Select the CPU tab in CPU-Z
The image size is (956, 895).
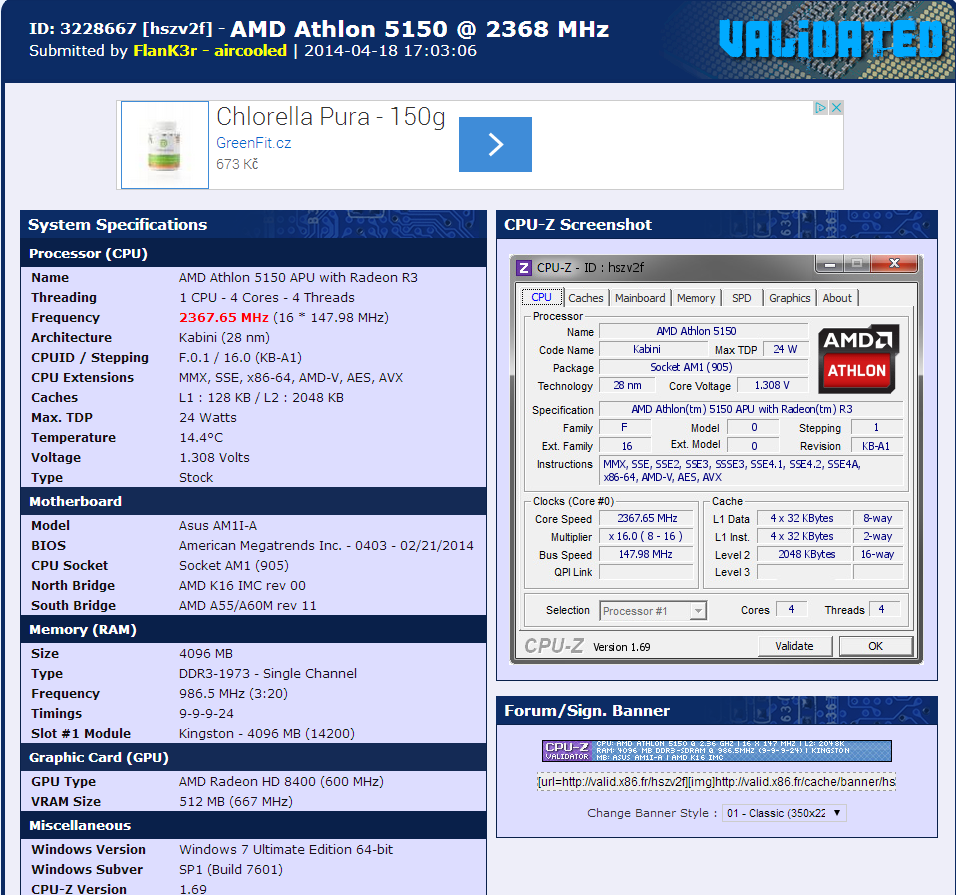pyautogui.click(x=541, y=298)
